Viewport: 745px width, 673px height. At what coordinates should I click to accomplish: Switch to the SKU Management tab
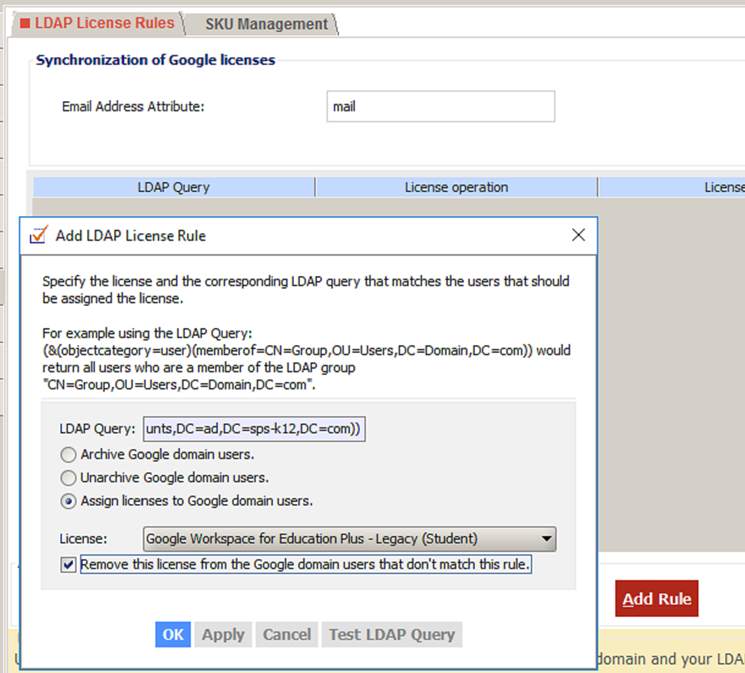[266, 24]
